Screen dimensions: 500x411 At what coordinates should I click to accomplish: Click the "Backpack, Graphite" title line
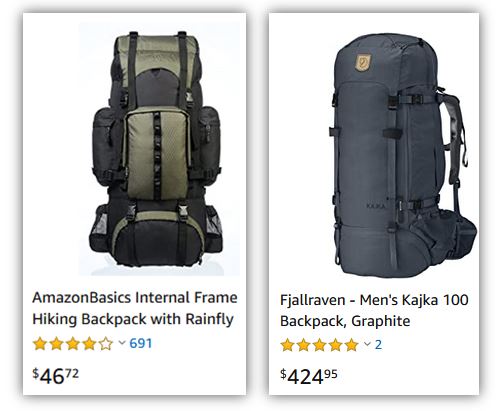pos(345,321)
